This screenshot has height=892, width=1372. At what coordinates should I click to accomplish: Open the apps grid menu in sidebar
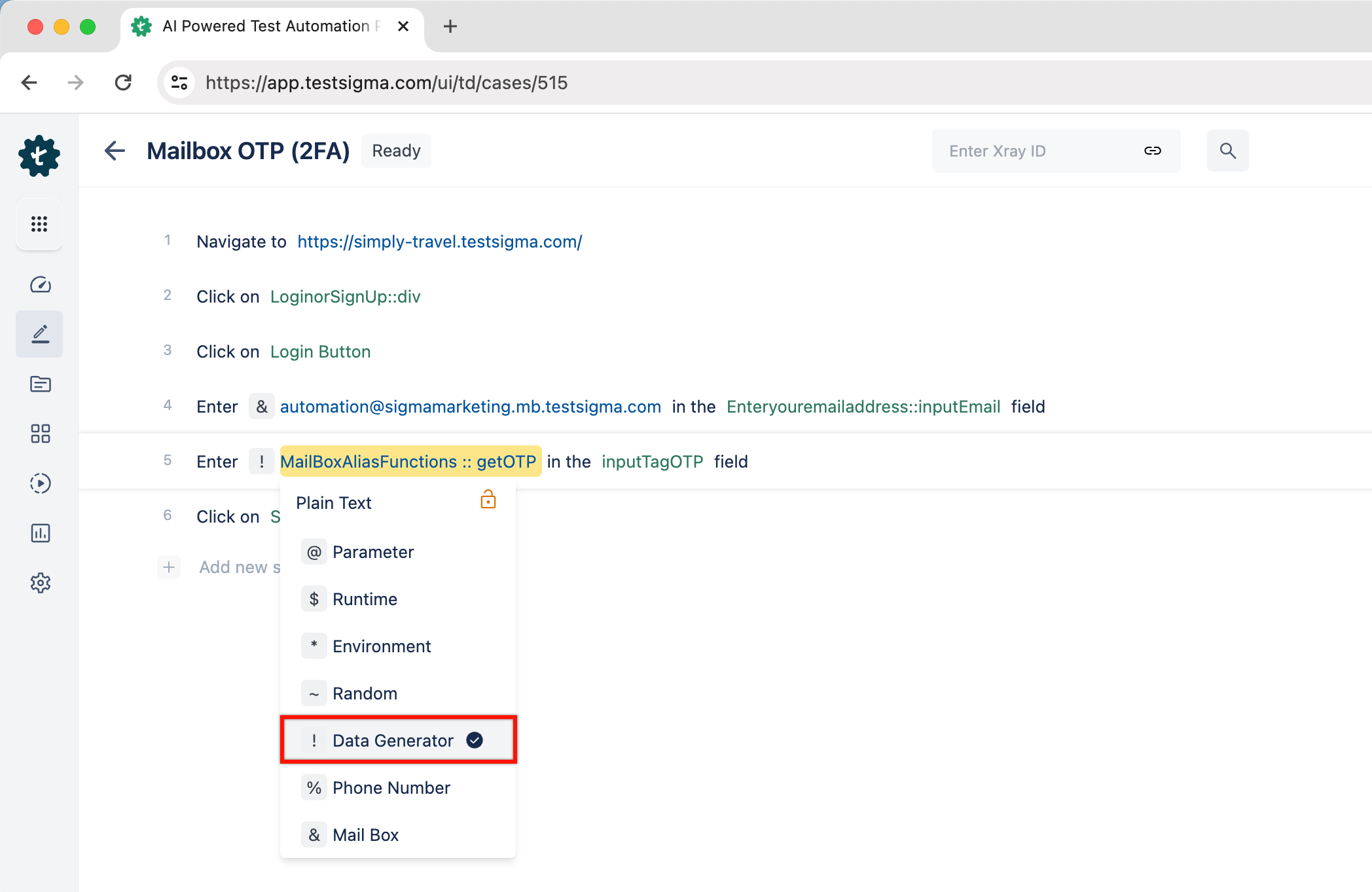(x=39, y=224)
